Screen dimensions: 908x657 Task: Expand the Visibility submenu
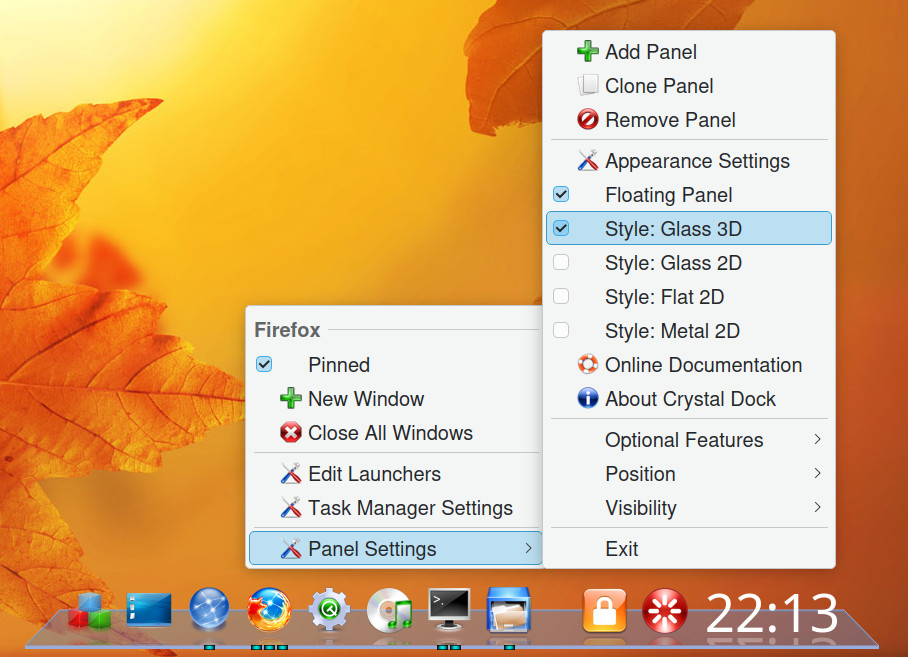pos(689,508)
